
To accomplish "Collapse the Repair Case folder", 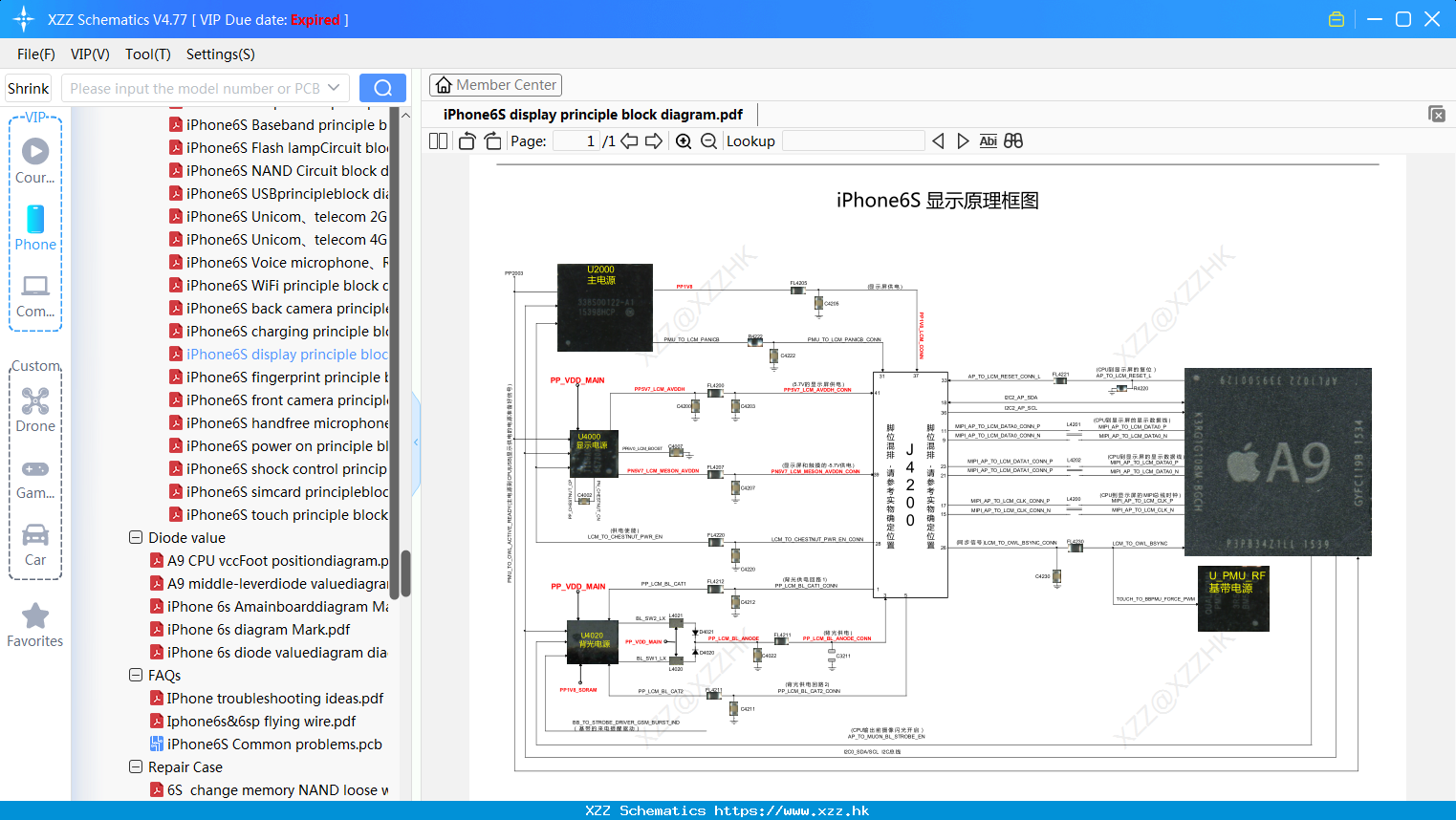I will [136, 766].
